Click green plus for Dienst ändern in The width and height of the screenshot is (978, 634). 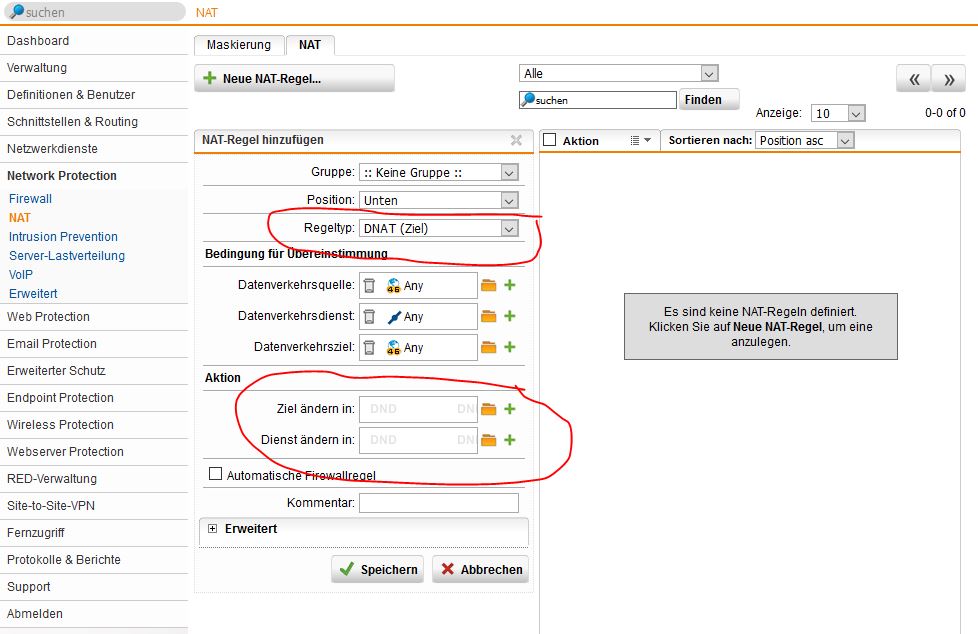[x=510, y=440]
